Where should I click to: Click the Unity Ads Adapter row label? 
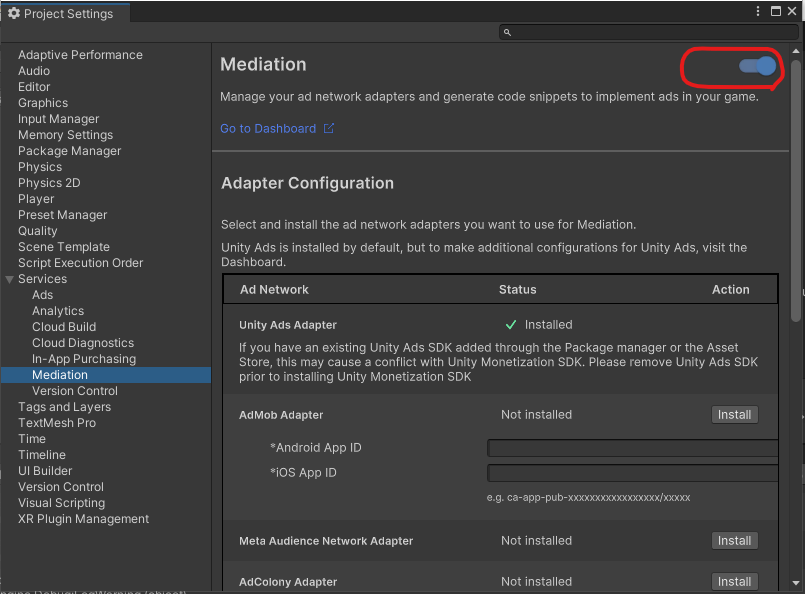tap(288, 325)
